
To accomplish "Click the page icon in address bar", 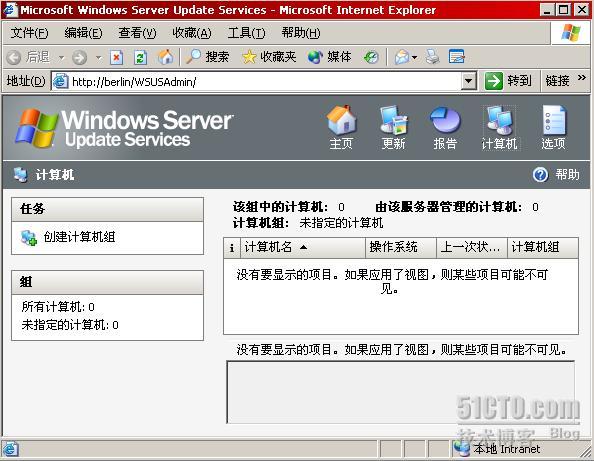I will (60, 81).
